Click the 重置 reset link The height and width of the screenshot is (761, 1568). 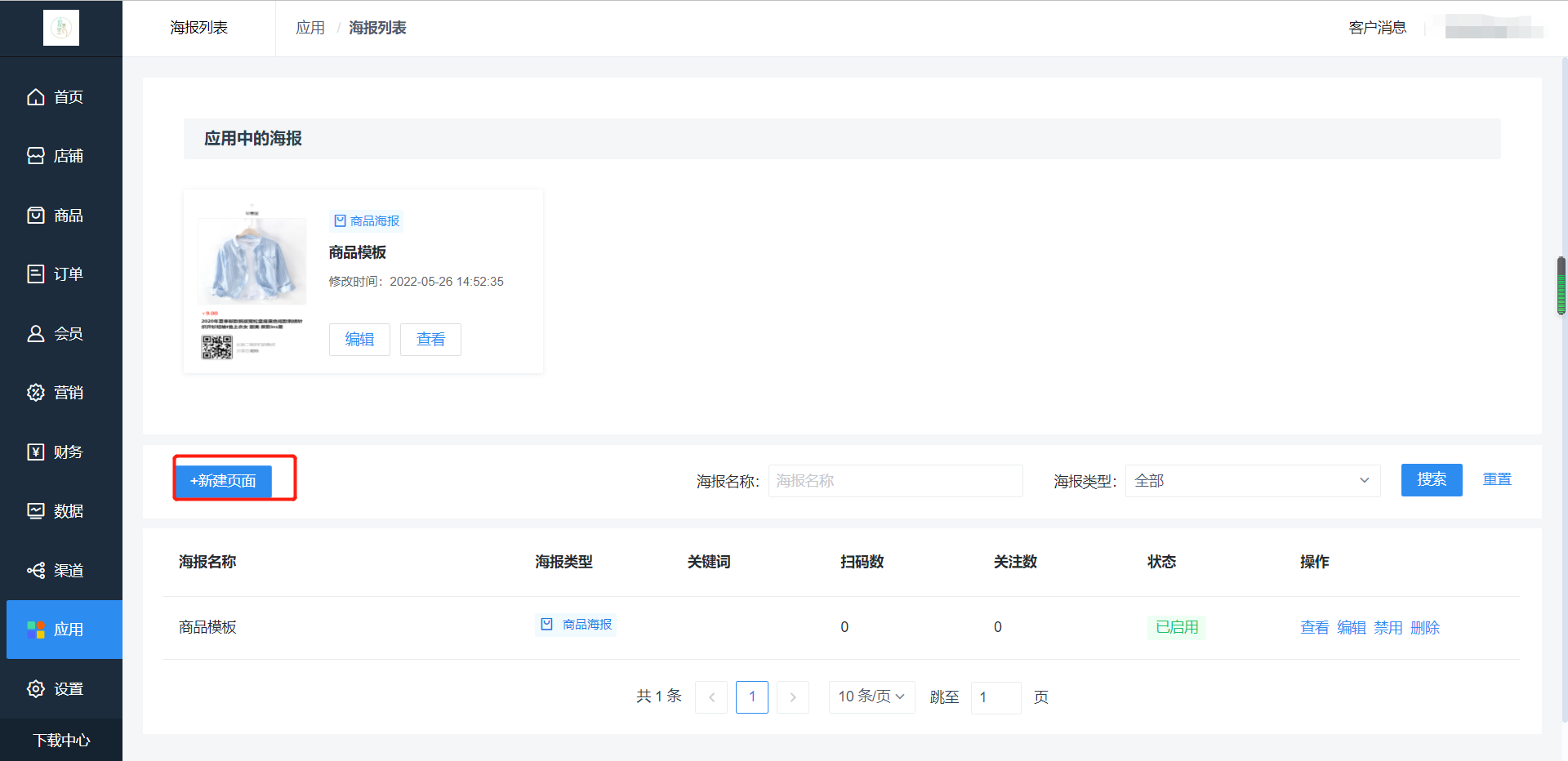coord(1496,479)
